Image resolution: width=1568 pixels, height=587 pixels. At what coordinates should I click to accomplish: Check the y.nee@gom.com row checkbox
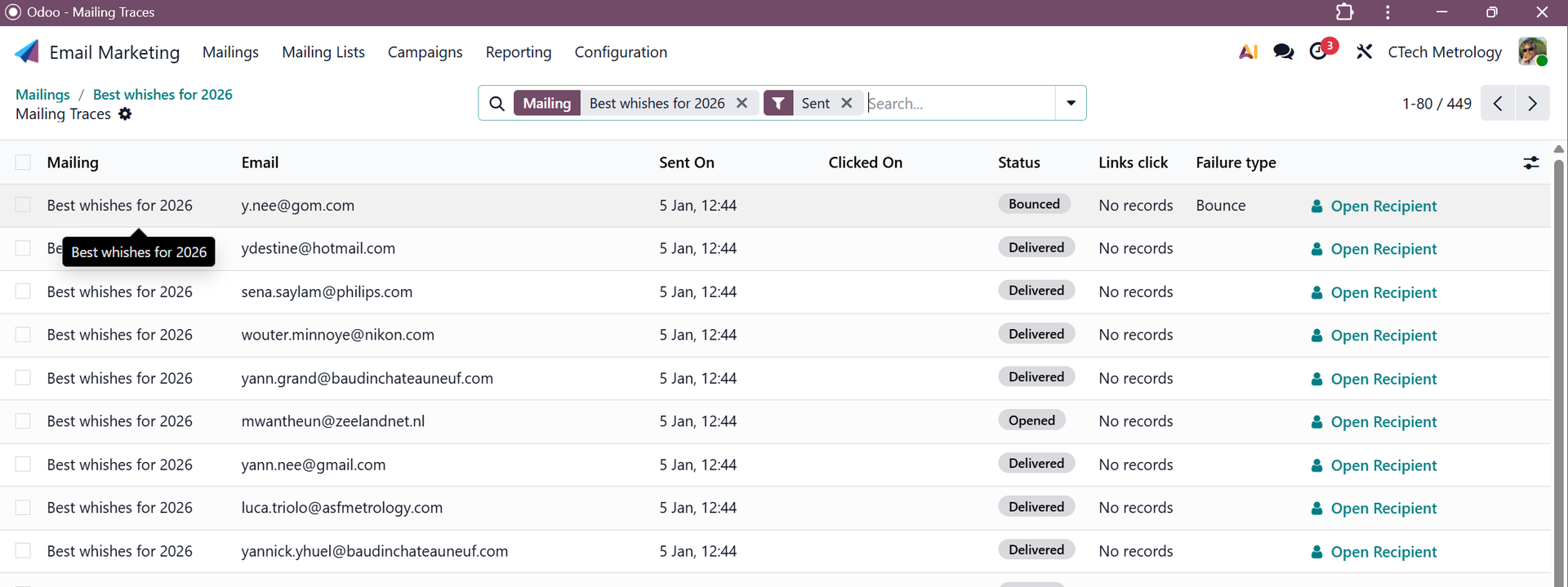coord(23,205)
